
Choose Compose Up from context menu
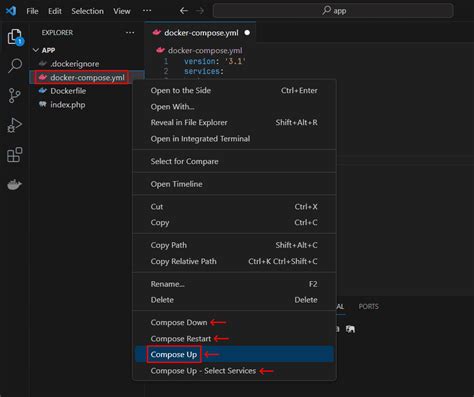point(234,354)
